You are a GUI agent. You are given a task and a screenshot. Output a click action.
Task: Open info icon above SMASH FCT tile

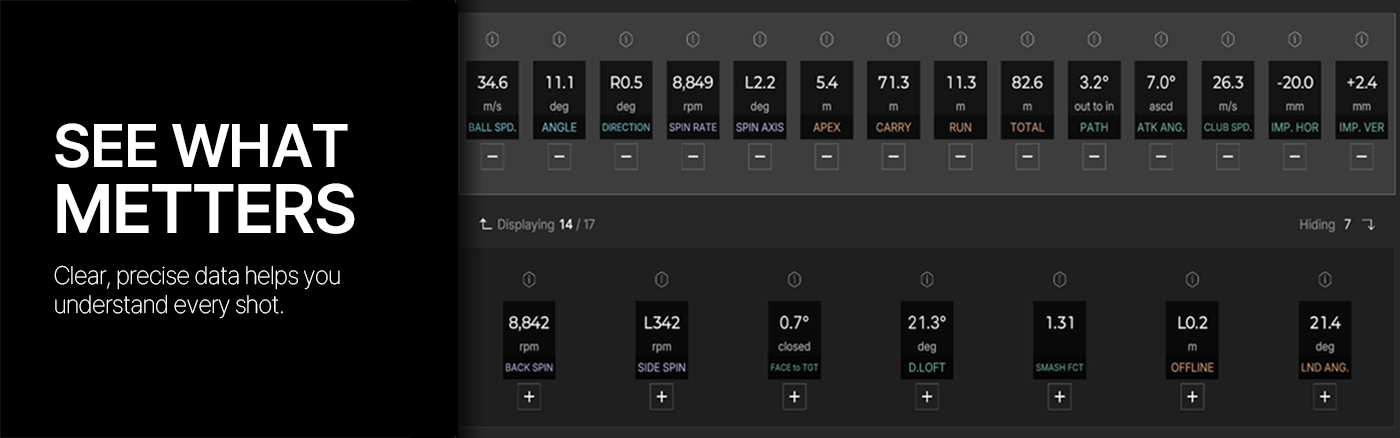1060,279
